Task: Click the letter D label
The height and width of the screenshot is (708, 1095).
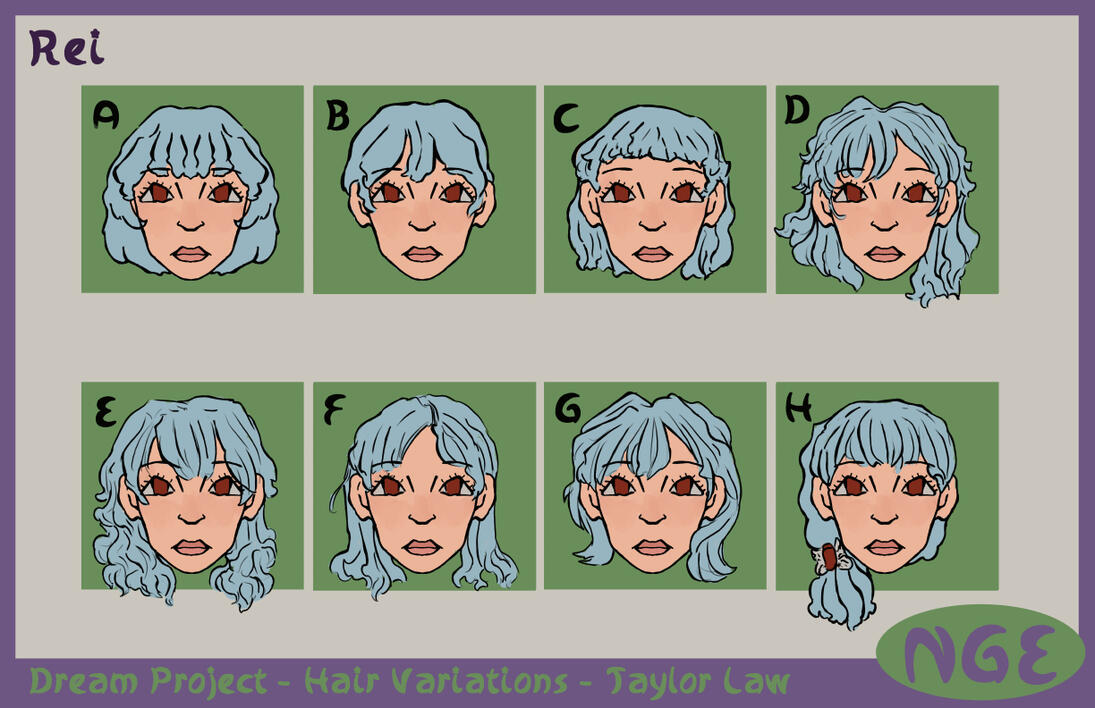Action: [x=797, y=110]
